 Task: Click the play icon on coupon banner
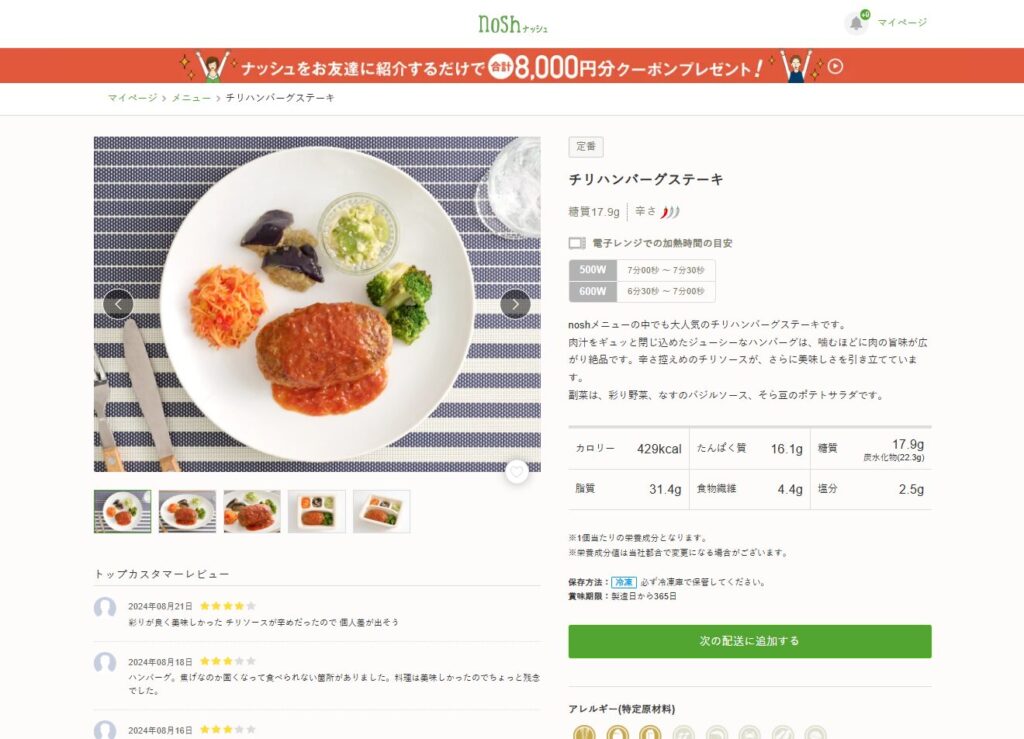click(x=836, y=67)
